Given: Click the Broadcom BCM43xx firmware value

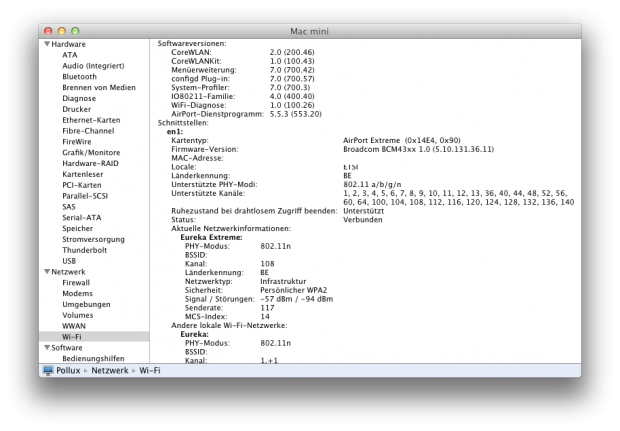Looking at the screenshot, I should [x=418, y=149].
